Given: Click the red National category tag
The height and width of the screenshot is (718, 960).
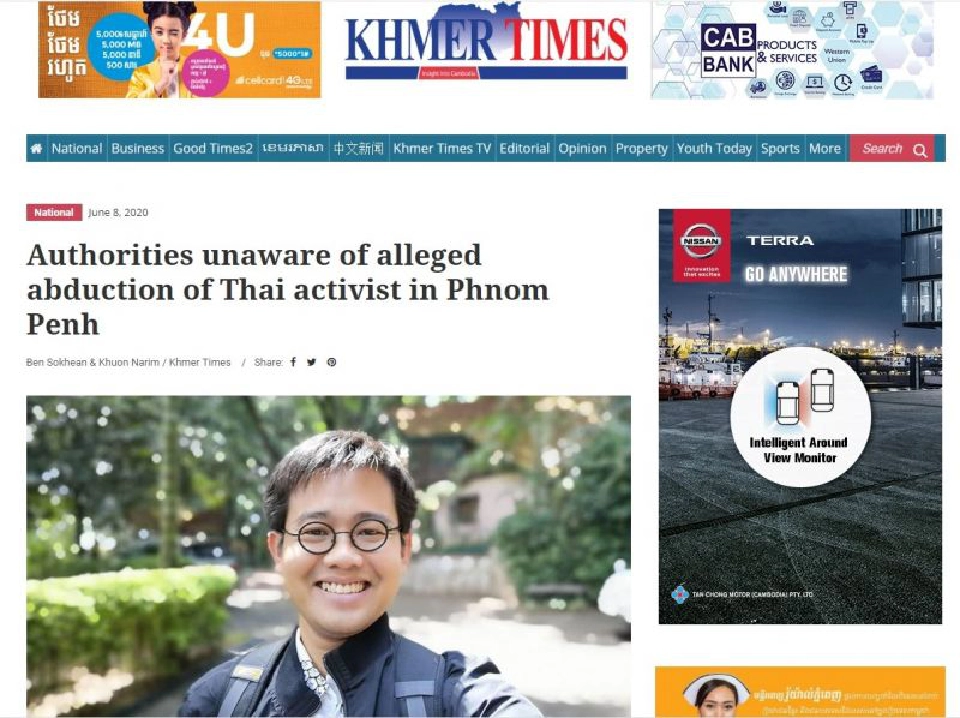Looking at the screenshot, I should pyautogui.click(x=54, y=212).
